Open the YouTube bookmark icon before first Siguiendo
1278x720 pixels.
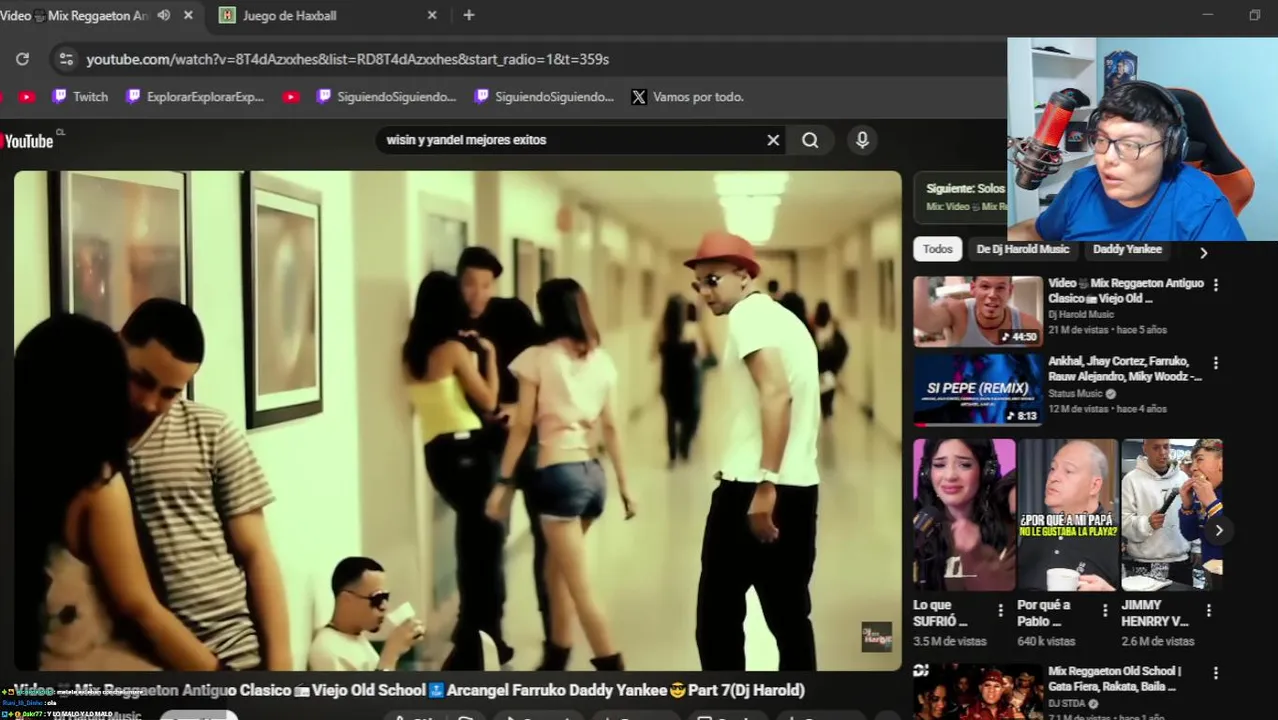tap(291, 97)
